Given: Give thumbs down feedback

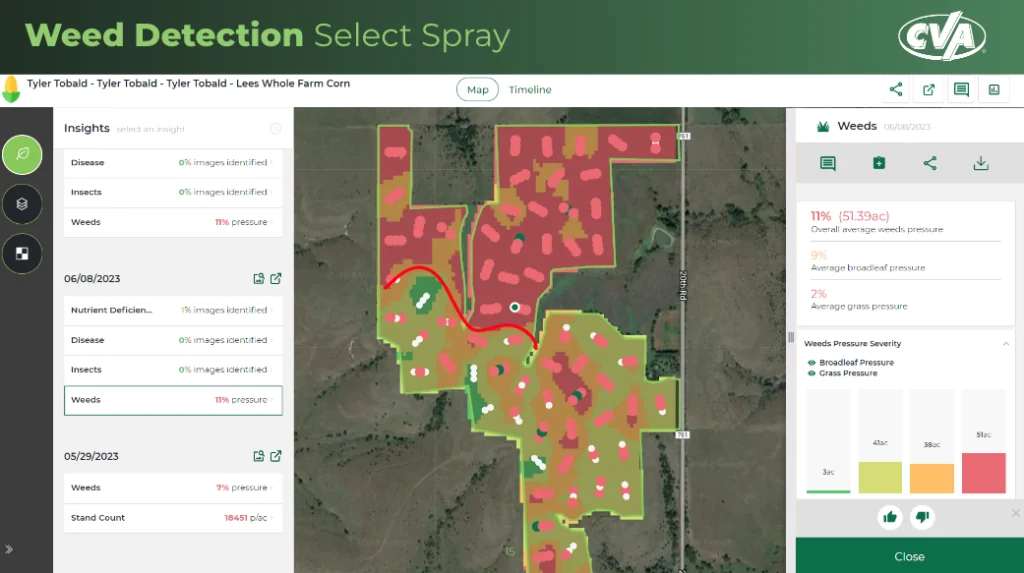Looking at the screenshot, I should (922, 517).
